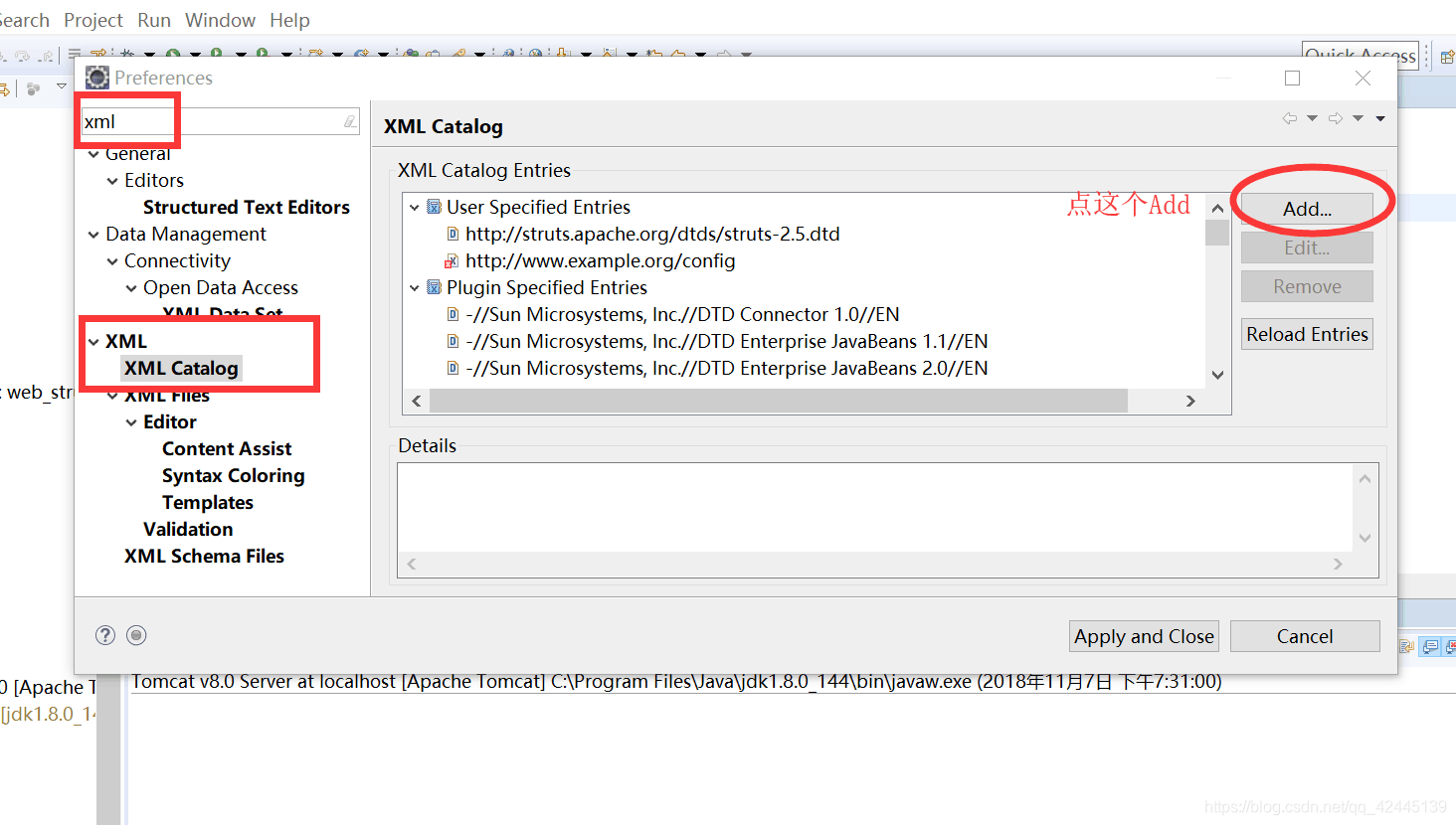Go back with the left arrow in XML Catalog header
Viewport: 1456px width, 825px height.
coord(1290,118)
